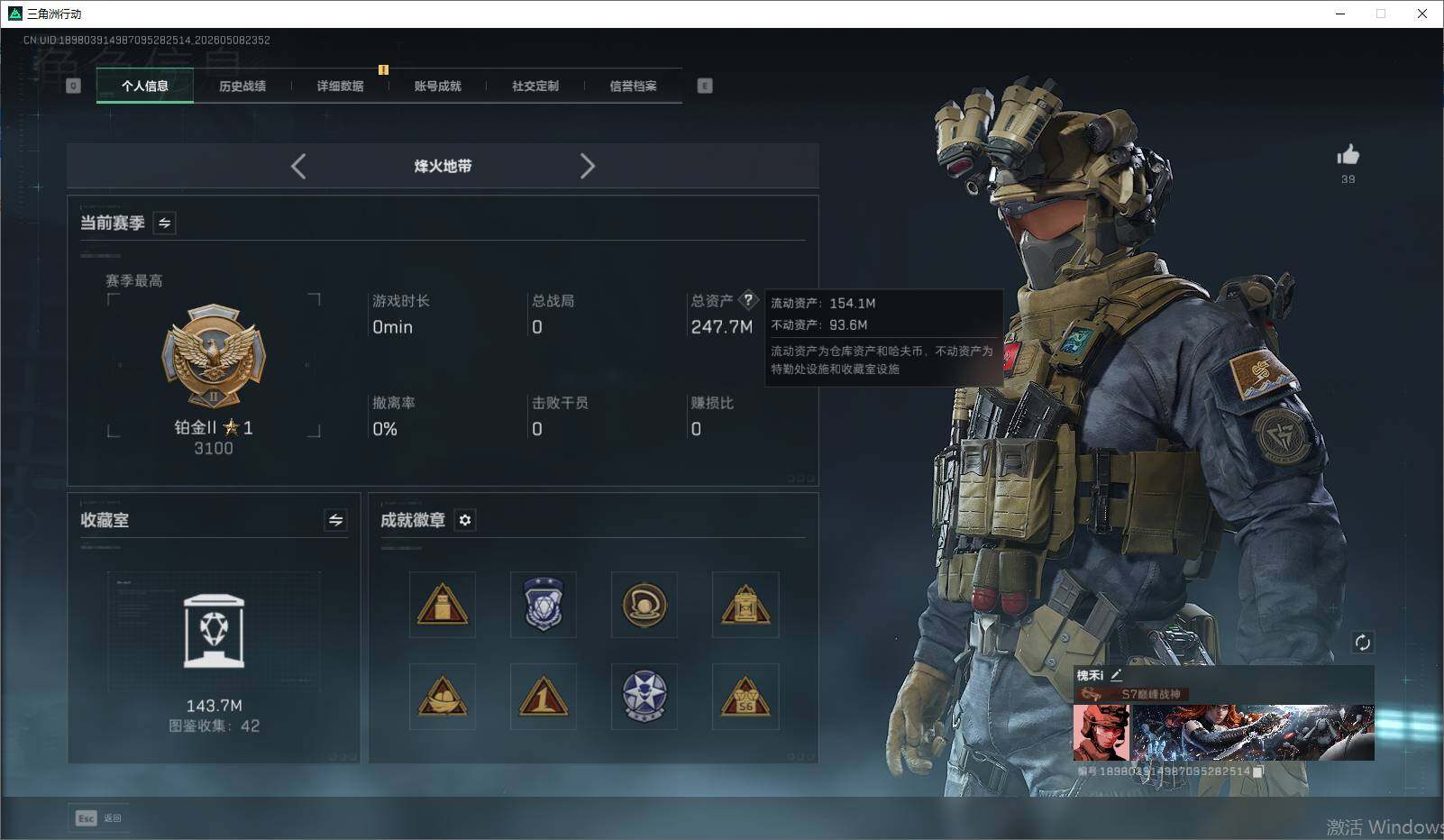1444x840 pixels.
Task: Select the first triangle achievement badge
Action: click(442, 605)
